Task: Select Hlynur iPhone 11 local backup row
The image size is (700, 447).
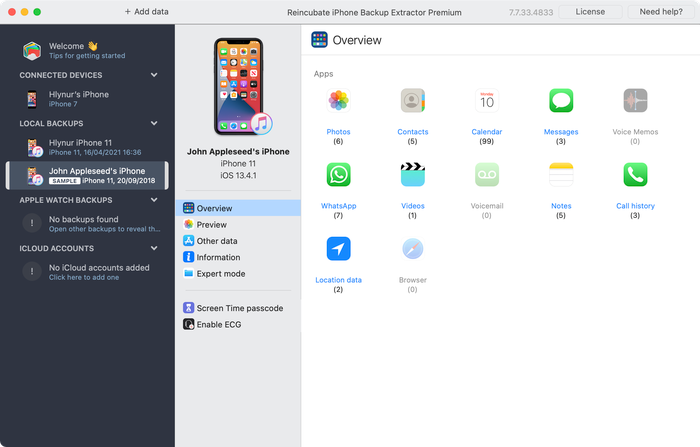Action: pos(87,147)
